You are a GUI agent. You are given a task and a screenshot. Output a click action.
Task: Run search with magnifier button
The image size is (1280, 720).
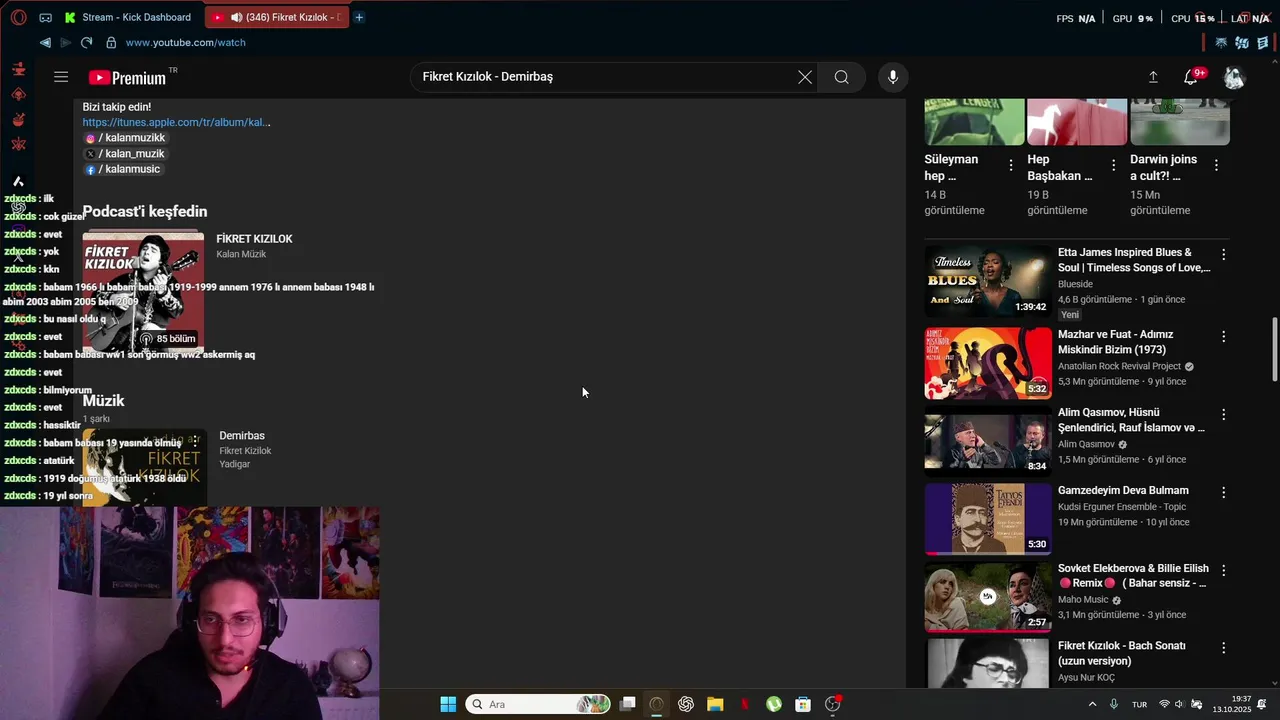(842, 77)
